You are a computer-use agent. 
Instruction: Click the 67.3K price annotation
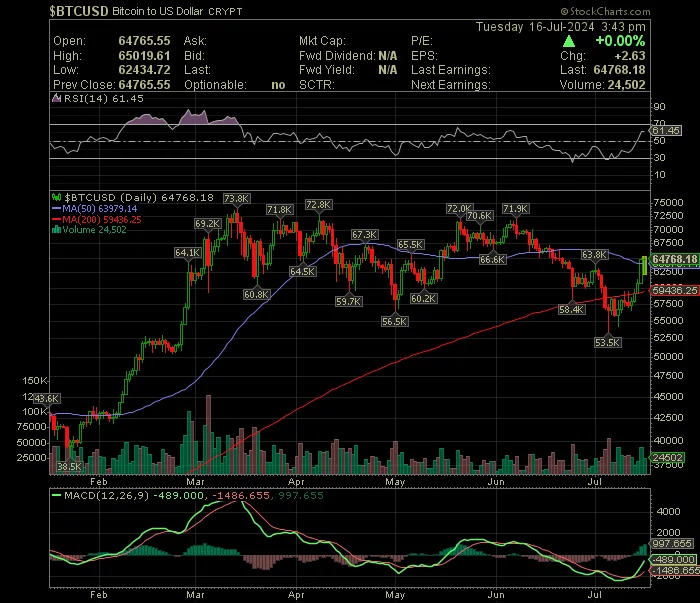[x=364, y=234]
